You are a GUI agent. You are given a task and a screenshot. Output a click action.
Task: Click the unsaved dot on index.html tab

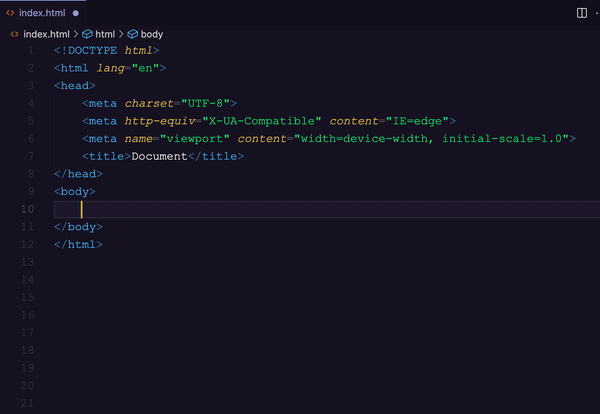[x=76, y=13]
